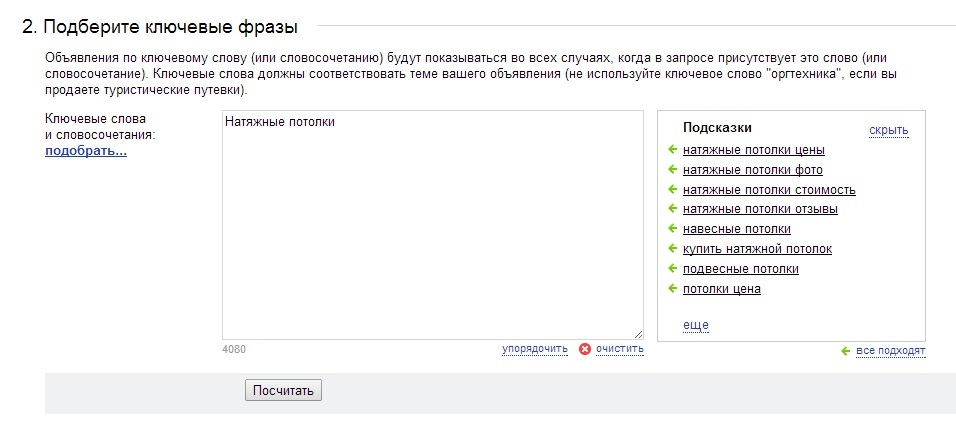Click green arrow beside натяжные потолки цены

pyautogui.click(x=672, y=149)
